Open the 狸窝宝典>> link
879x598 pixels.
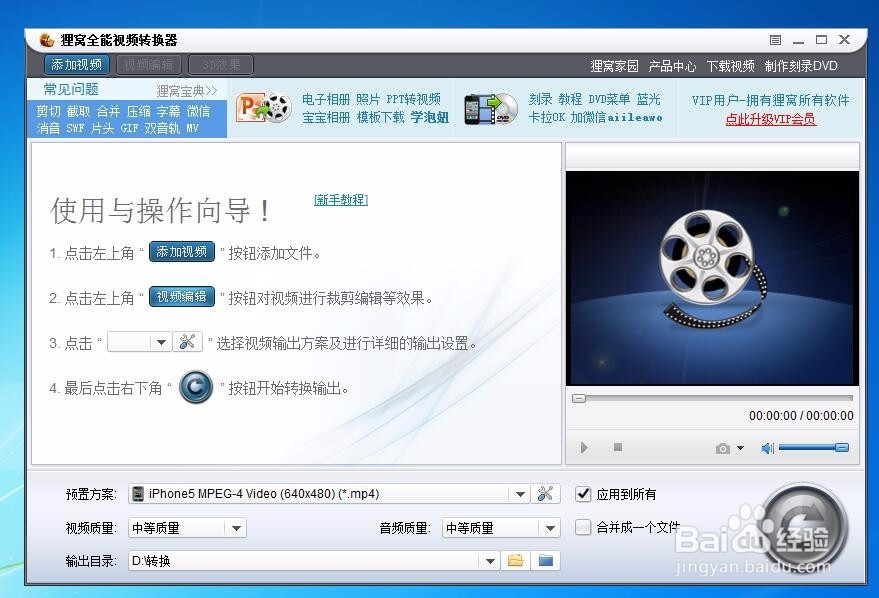(187, 91)
